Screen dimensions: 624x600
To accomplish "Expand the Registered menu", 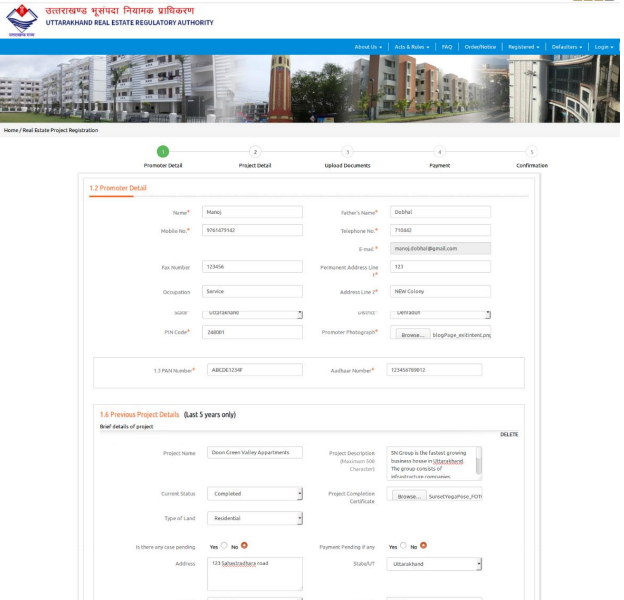I will pos(524,47).
